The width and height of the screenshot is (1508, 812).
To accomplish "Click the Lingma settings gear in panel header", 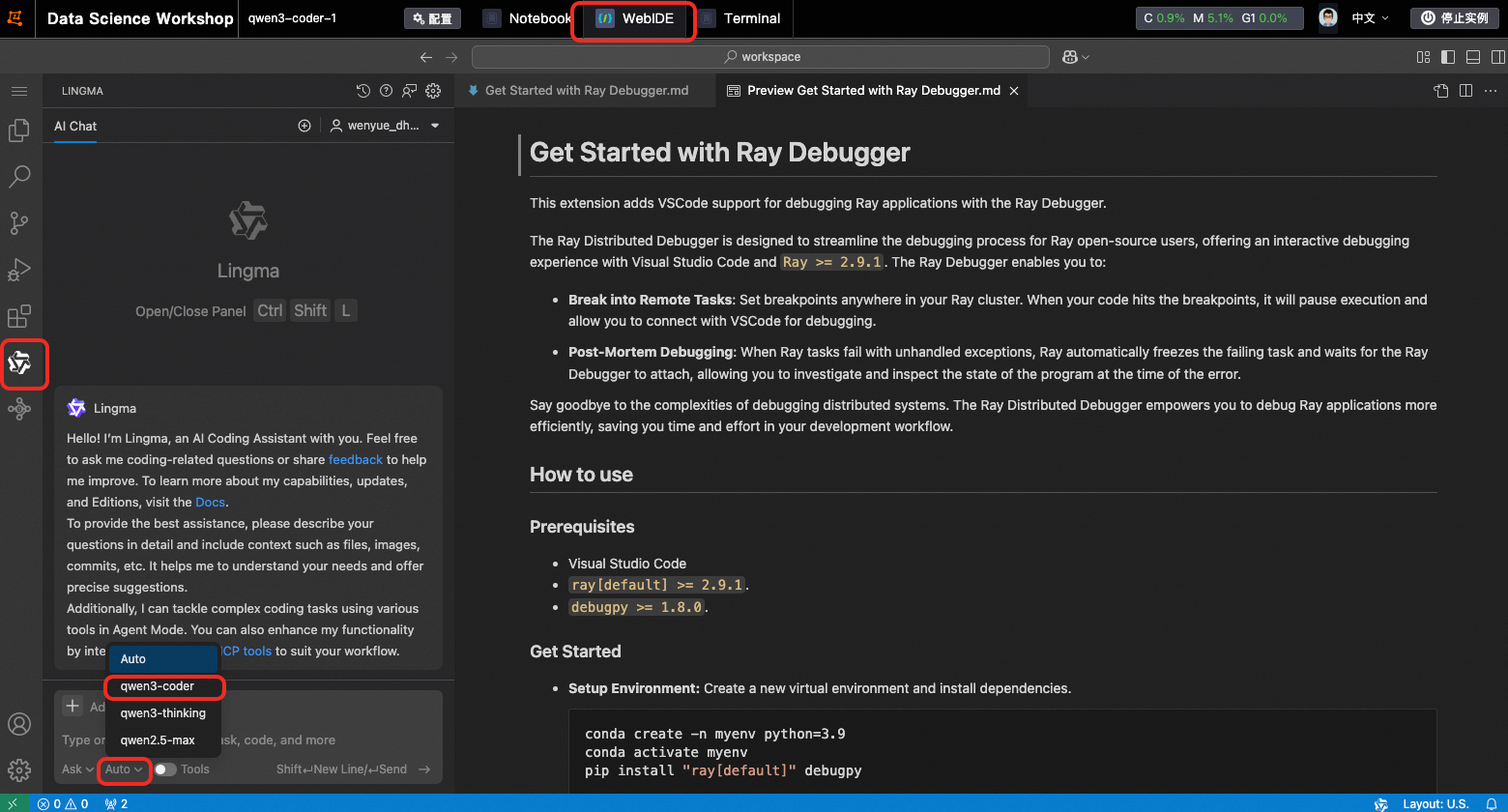I will (x=433, y=91).
